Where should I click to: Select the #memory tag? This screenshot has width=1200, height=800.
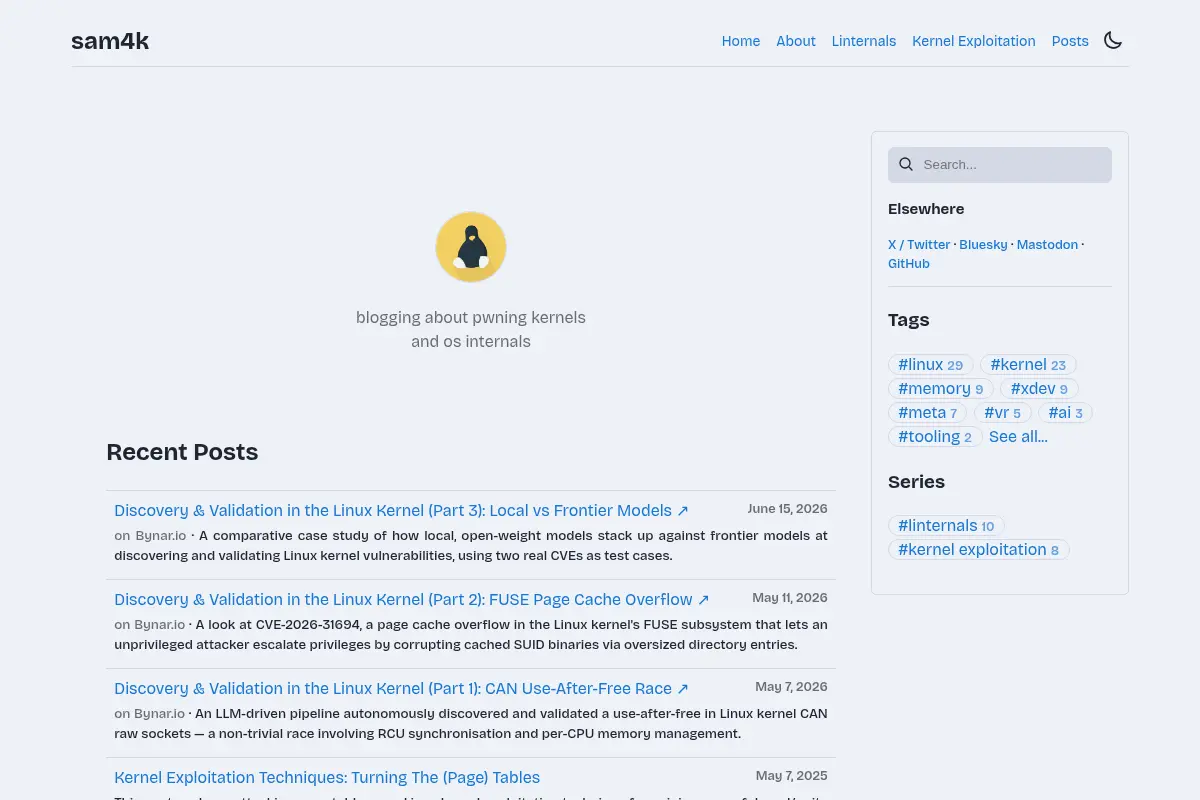(x=941, y=389)
